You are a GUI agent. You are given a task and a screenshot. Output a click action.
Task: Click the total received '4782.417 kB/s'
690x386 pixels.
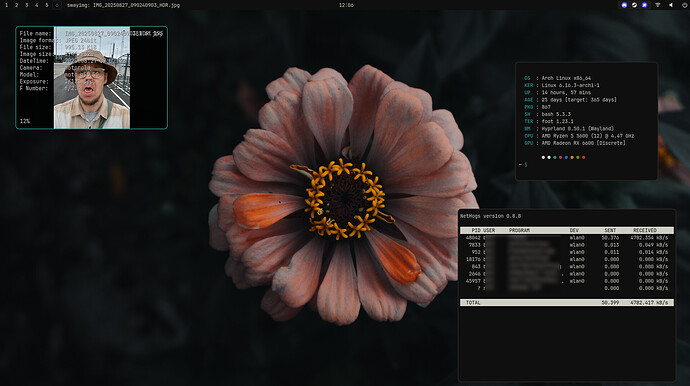point(649,303)
